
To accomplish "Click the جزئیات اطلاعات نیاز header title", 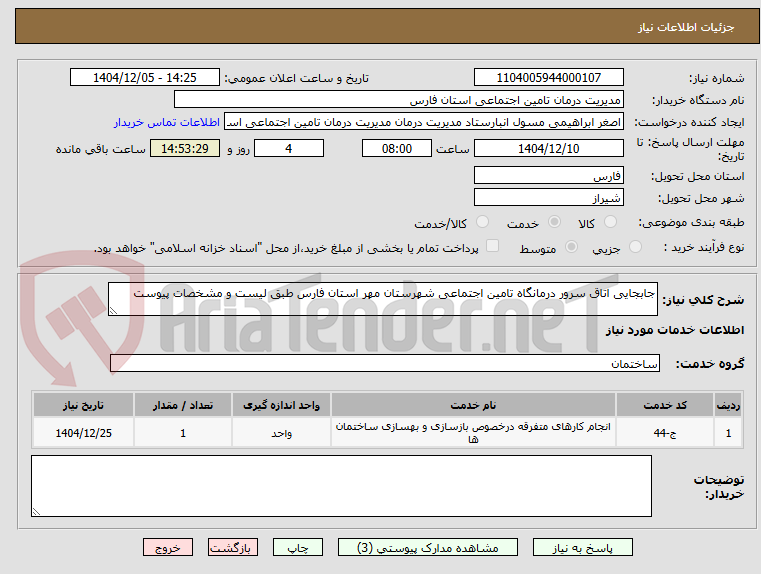I will coord(686,27).
